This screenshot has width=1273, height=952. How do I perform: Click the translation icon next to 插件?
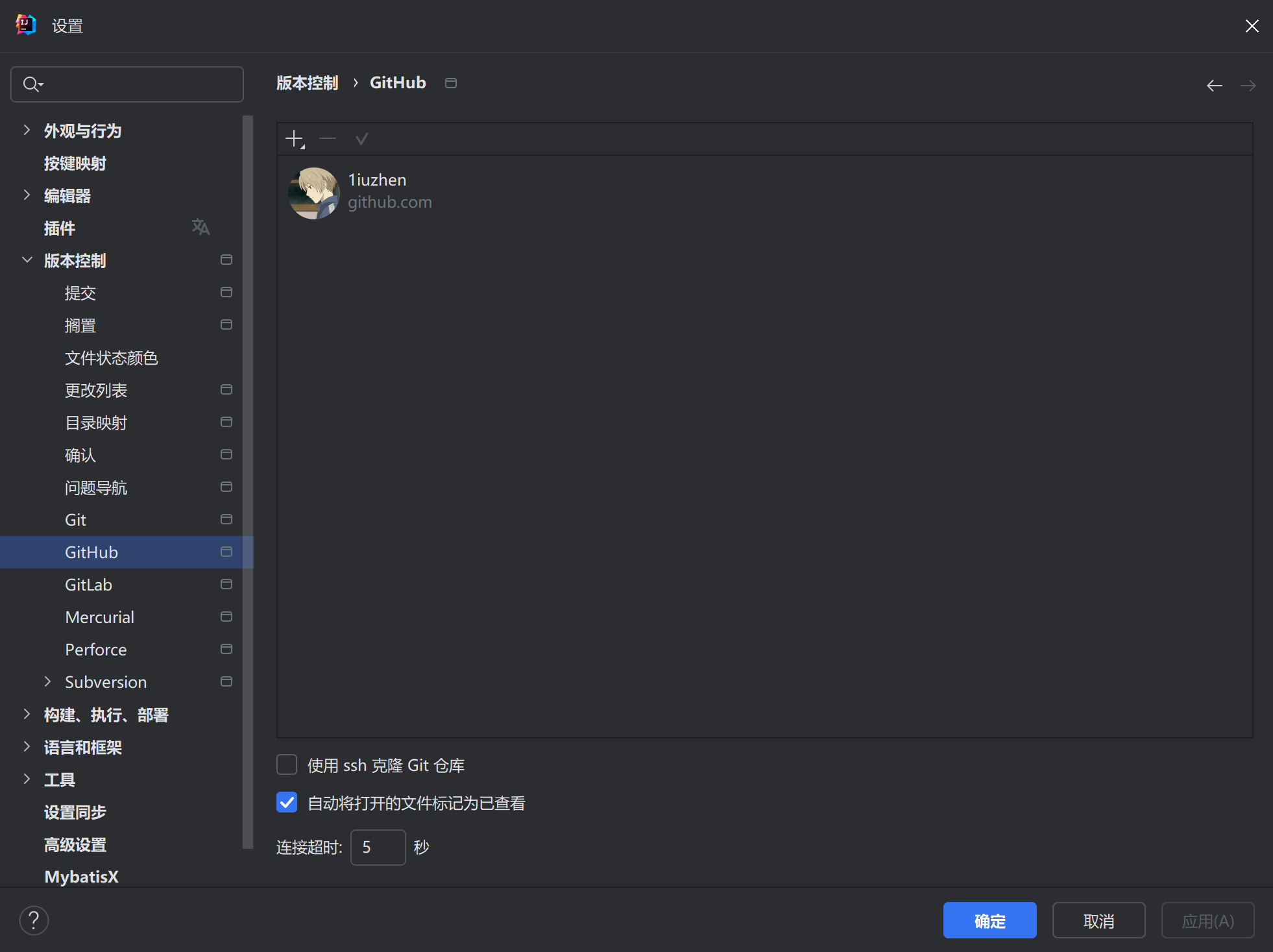[200, 227]
